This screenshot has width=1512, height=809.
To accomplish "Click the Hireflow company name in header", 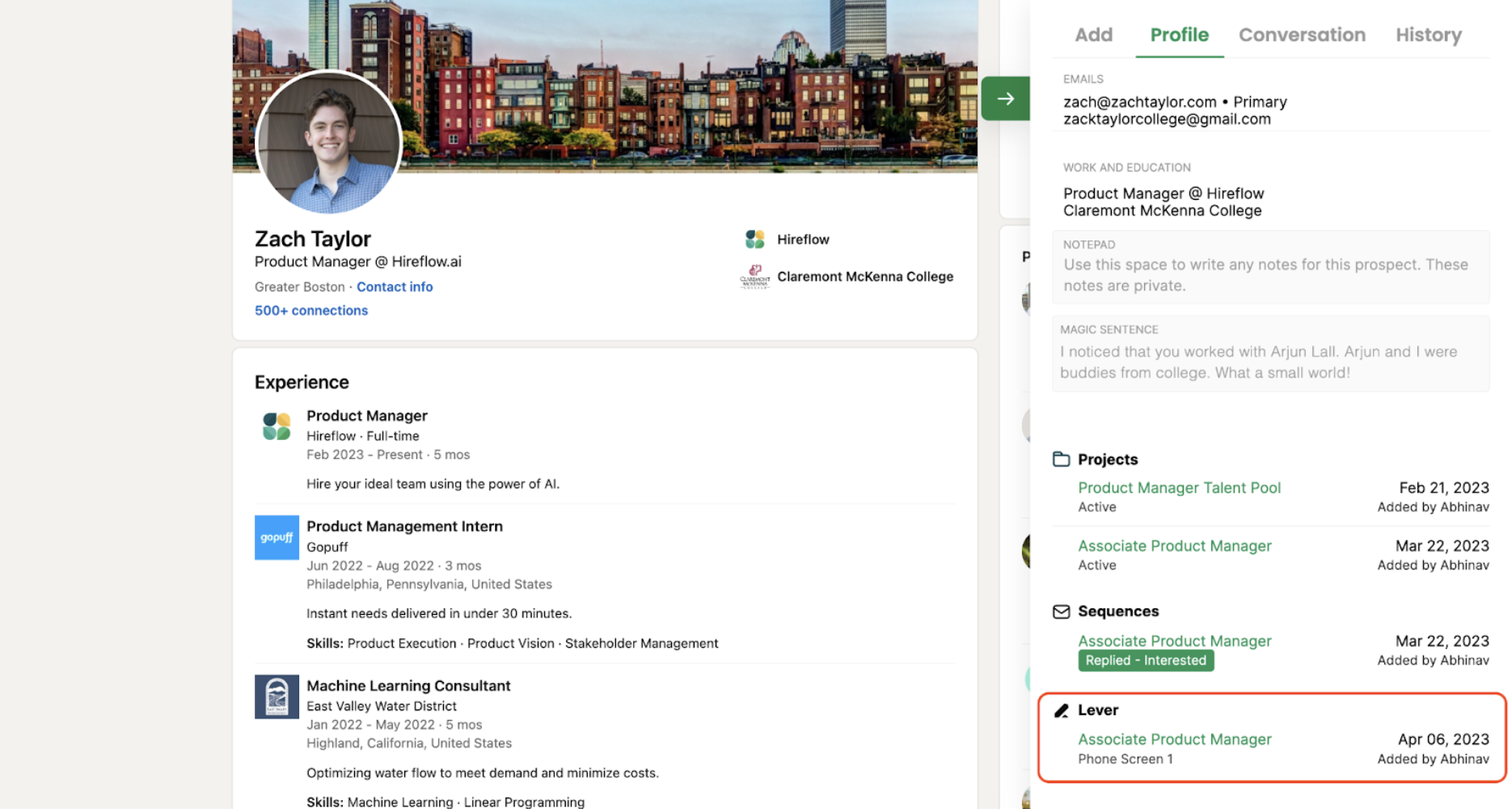I will pos(803,239).
